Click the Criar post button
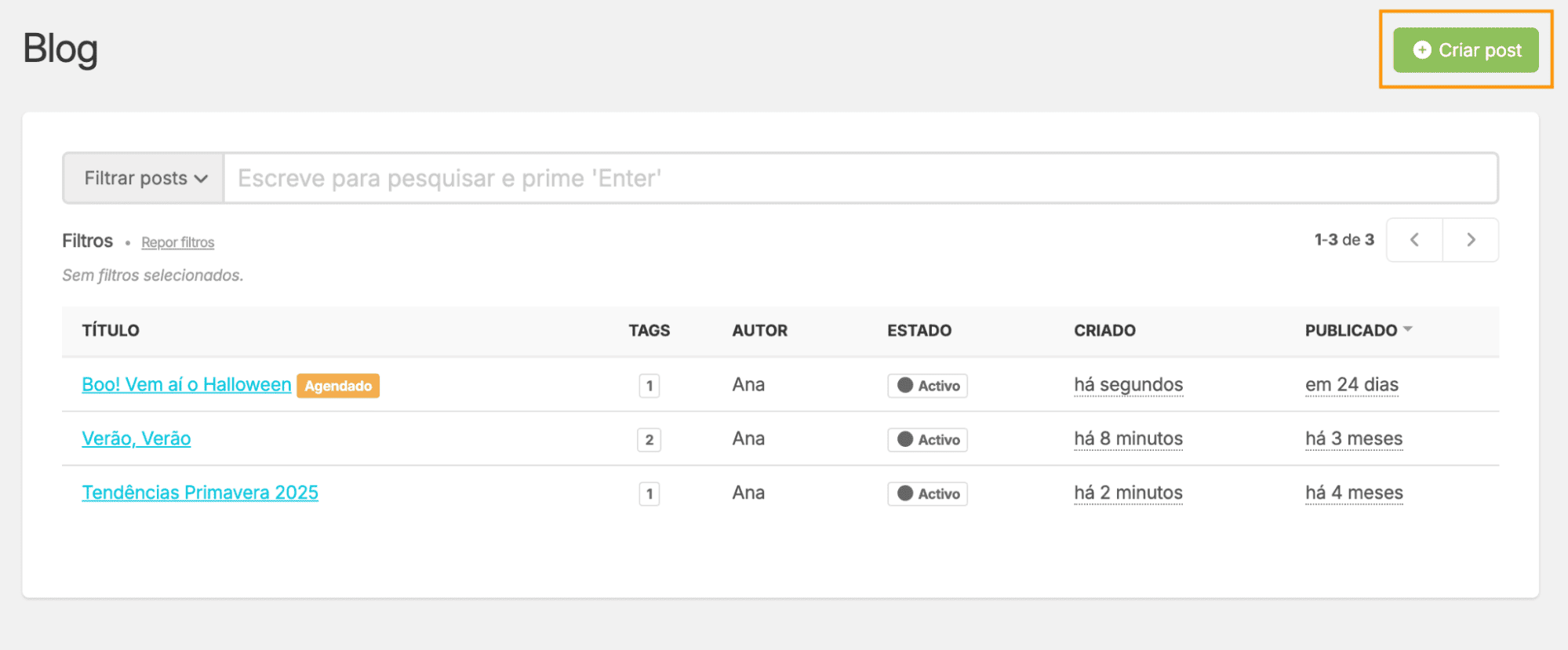 click(x=1465, y=50)
